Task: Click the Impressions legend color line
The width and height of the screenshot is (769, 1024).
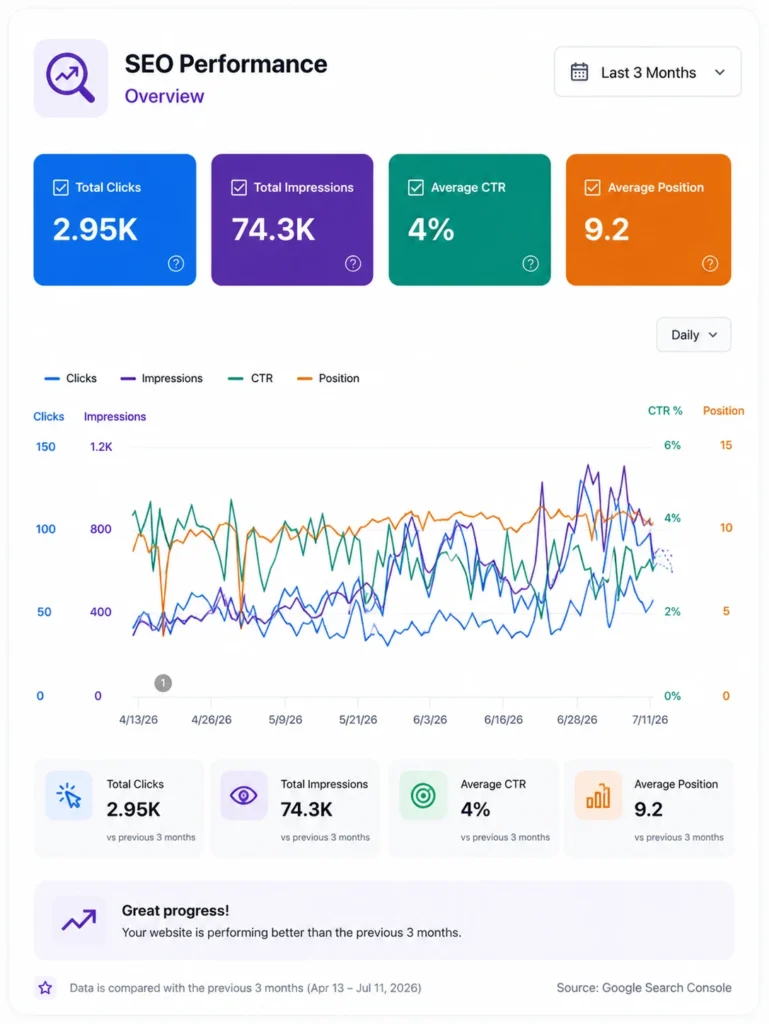Action: 128,378
